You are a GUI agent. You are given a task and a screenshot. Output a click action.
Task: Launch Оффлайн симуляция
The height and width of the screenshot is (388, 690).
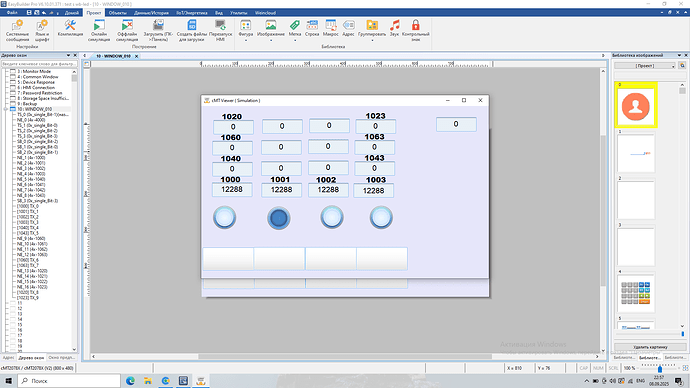pos(127,25)
